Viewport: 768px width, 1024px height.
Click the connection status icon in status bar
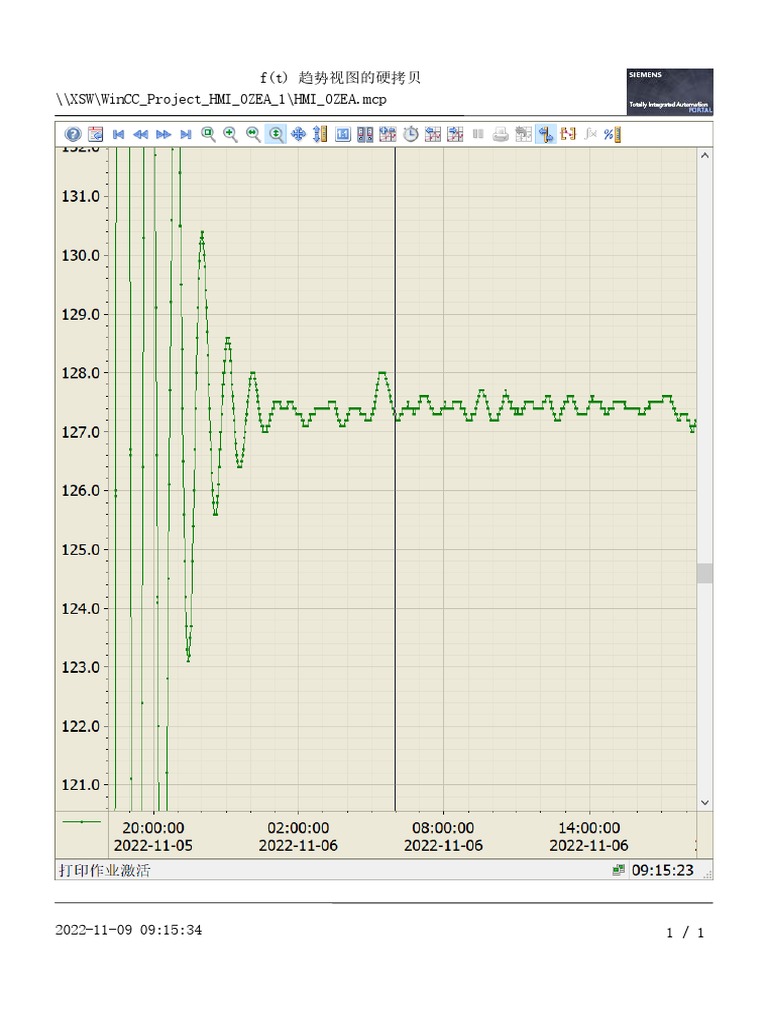[x=618, y=870]
